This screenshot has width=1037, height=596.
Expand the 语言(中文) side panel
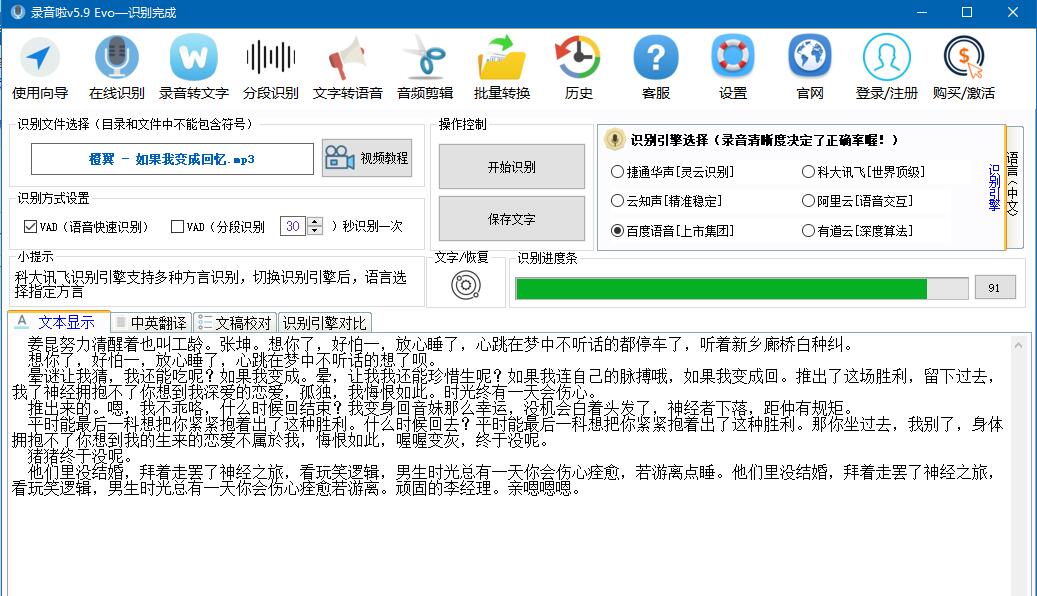click(x=1013, y=187)
